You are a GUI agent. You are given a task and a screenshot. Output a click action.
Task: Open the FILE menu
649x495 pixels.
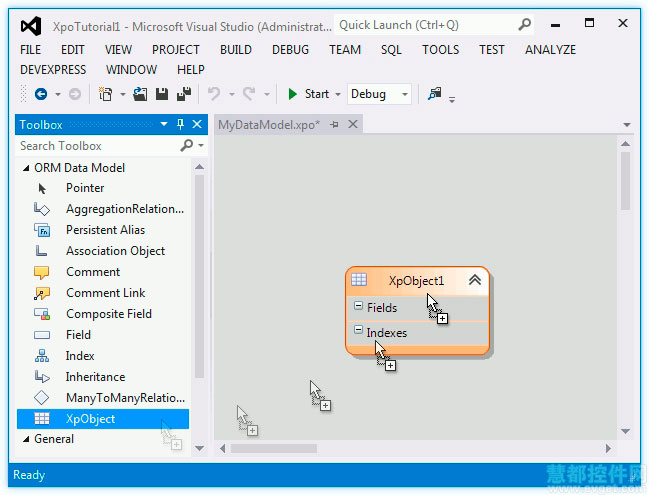coord(31,50)
